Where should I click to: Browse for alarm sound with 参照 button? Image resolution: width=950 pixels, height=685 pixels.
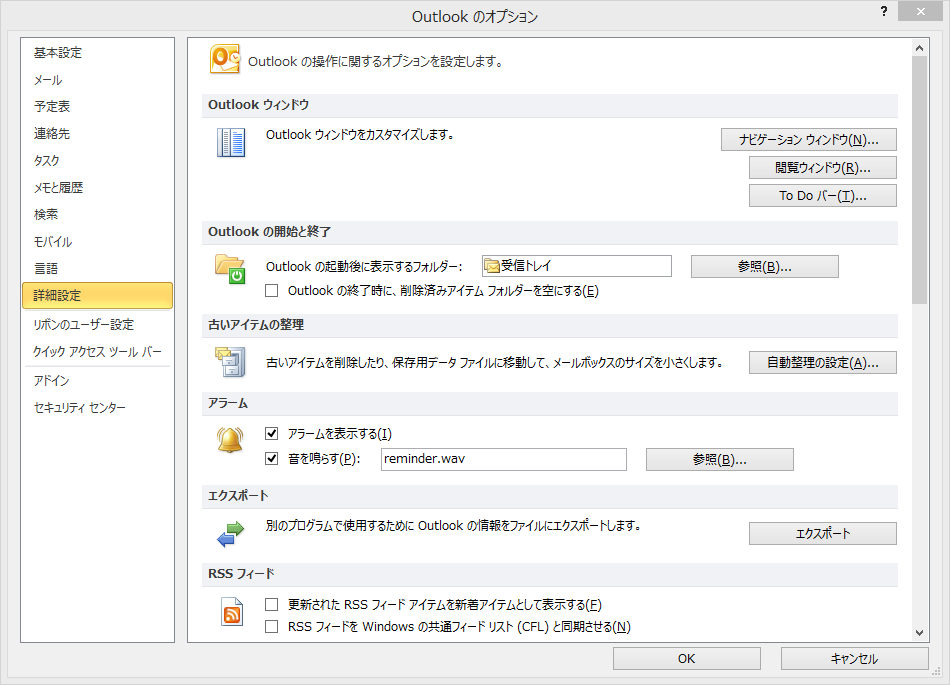tap(719, 460)
